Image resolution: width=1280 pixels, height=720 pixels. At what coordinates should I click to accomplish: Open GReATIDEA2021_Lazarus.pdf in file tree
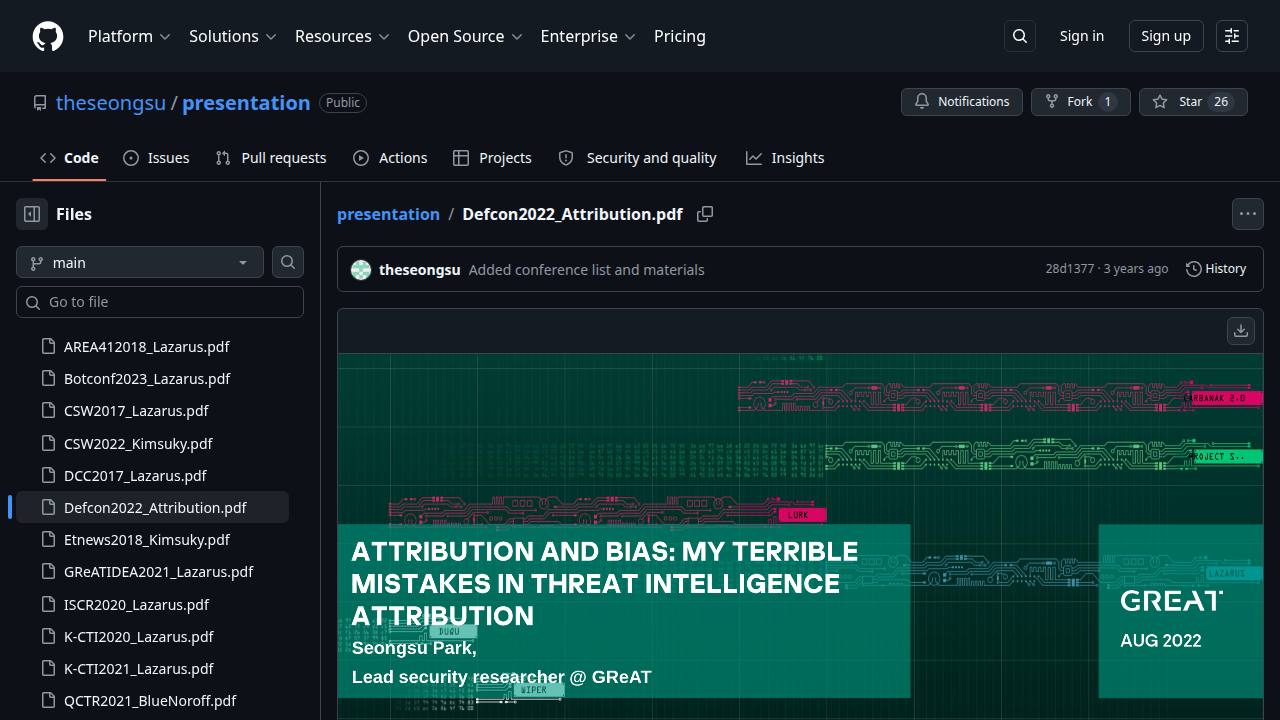tap(158, 572)
